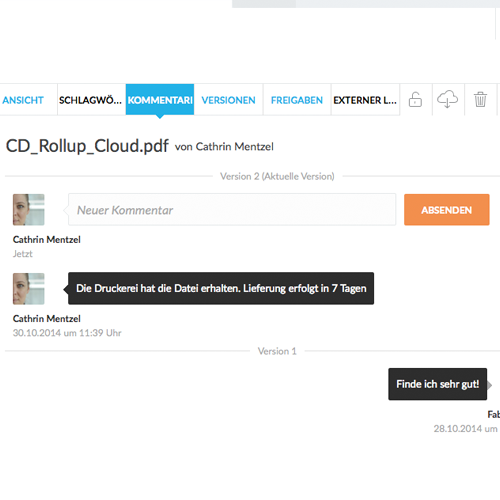The width and height of the screenshot is (500, 500).
Task: Open the Ansicht tab
Action: pyautogui.click(x=23, y=100)
